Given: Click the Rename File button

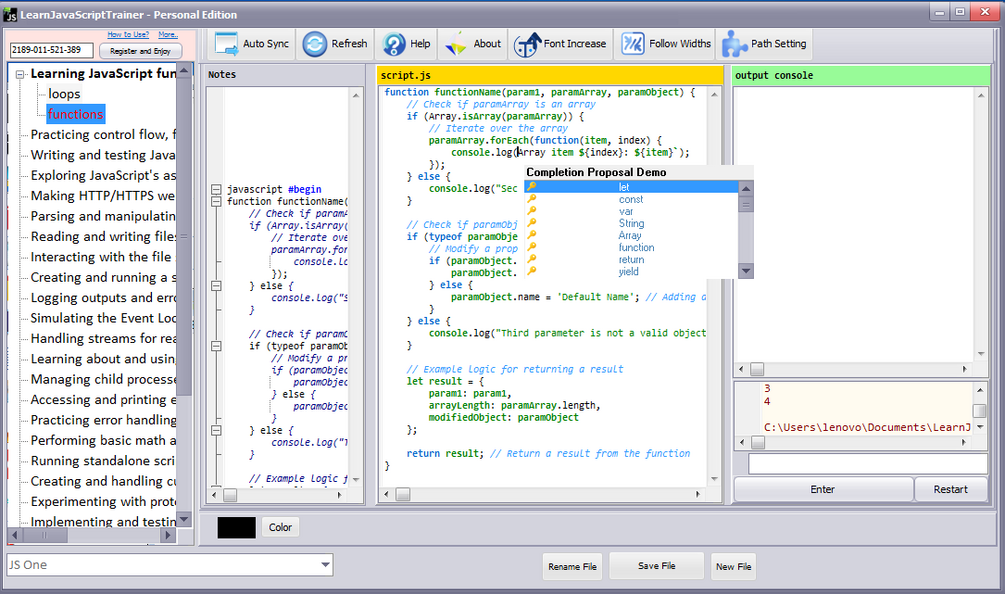Looking at the screenshot, I should tap(572, 566).
